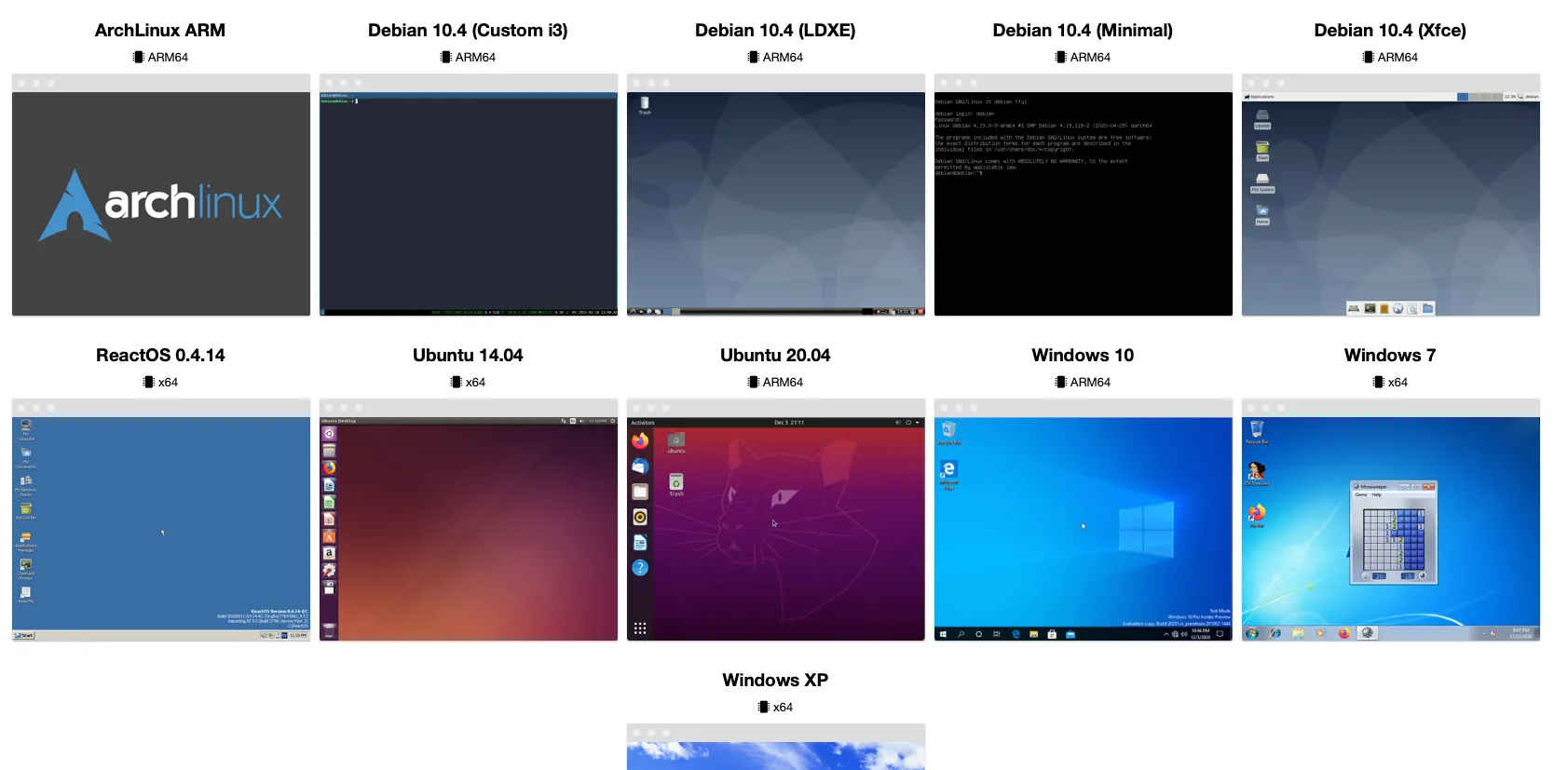The height and width of the screenshot is (770, 1568).
Task: Click the Debian 10.4 (Custom i3) title
Action: [468, 30]
